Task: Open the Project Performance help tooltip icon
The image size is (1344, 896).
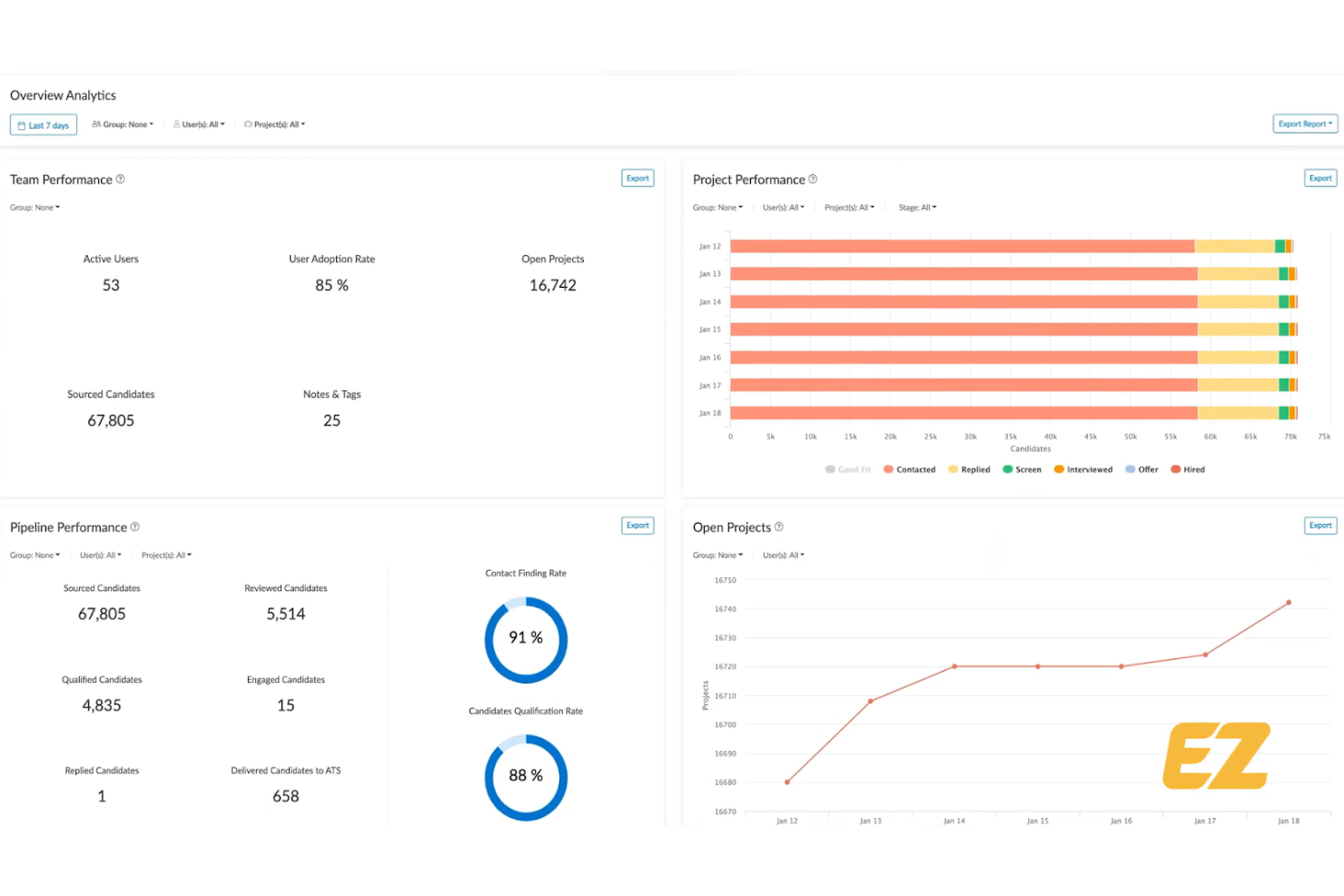Action: 814,179
